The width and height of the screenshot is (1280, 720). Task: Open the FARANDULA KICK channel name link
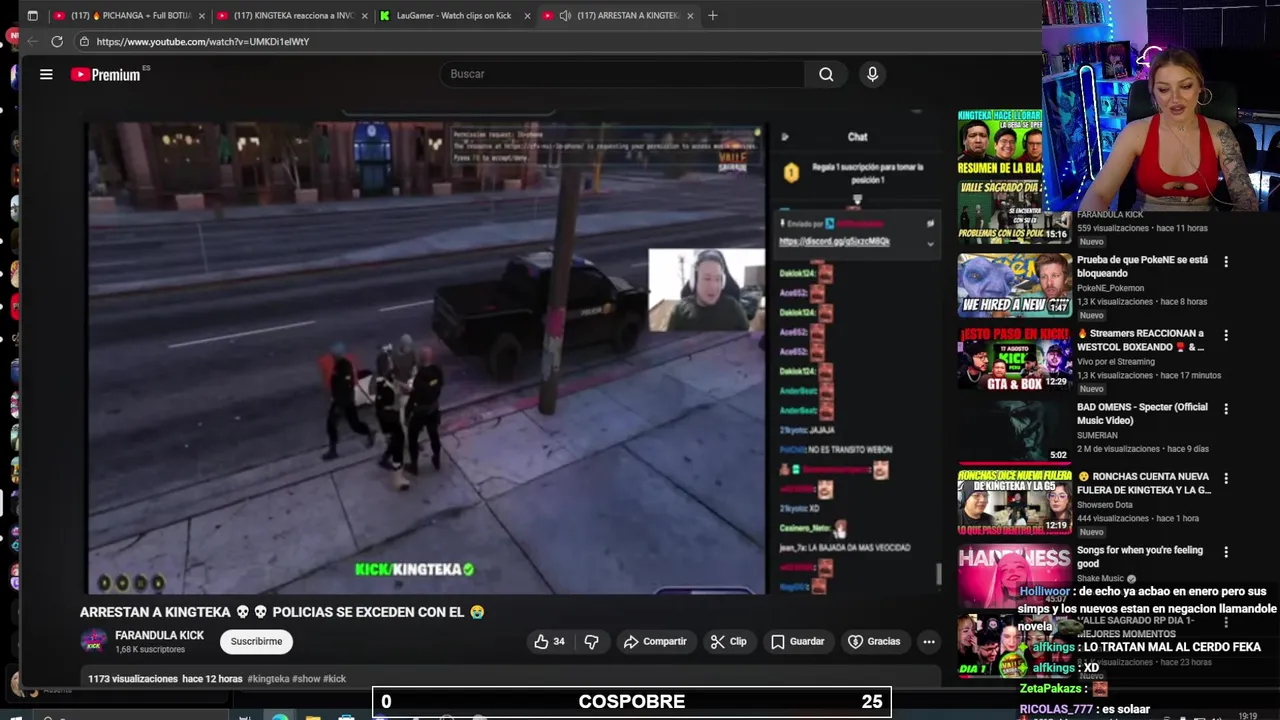159,635
